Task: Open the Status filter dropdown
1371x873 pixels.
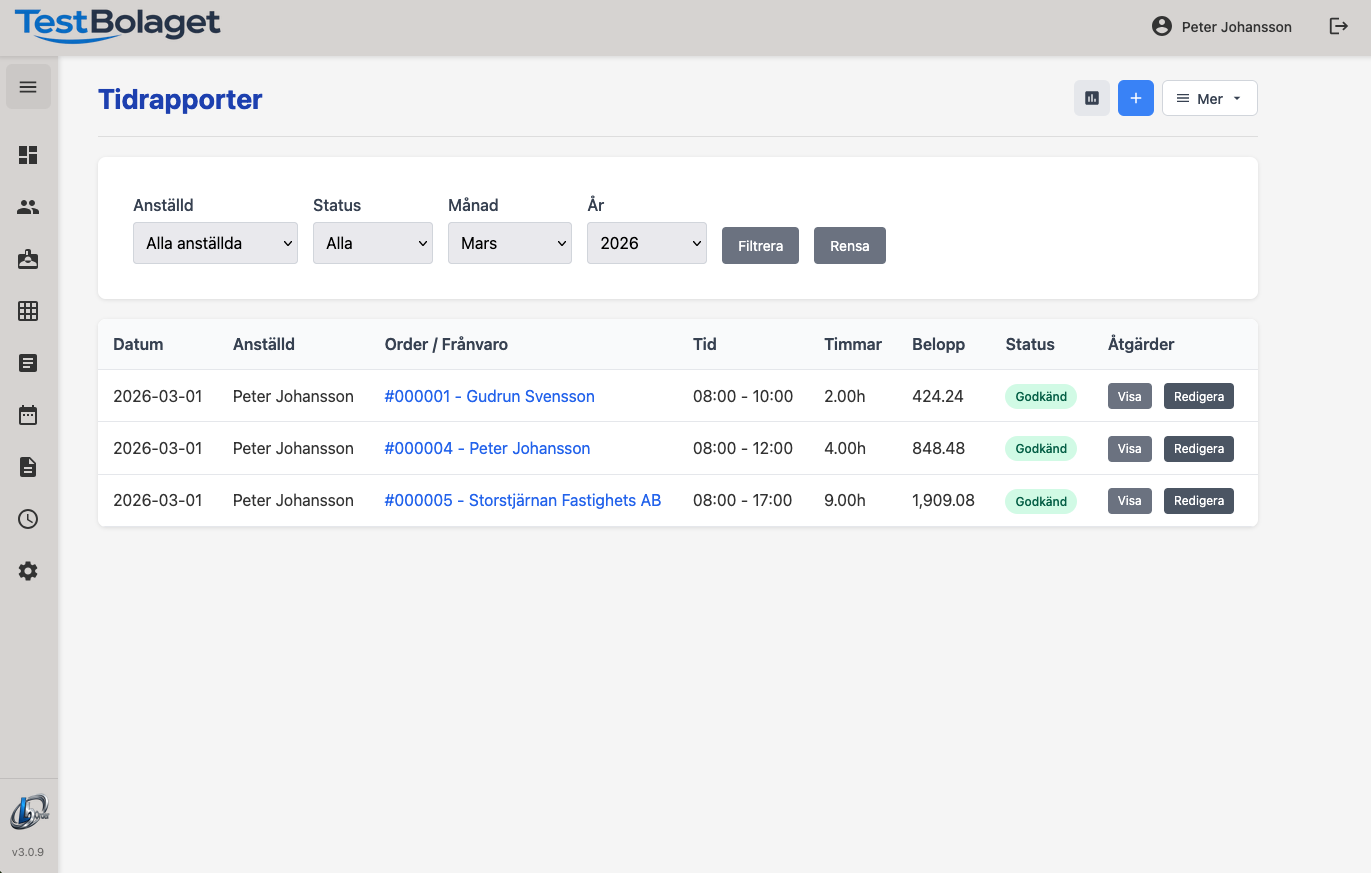Action: pyautogui.click(x=372, y=243)
